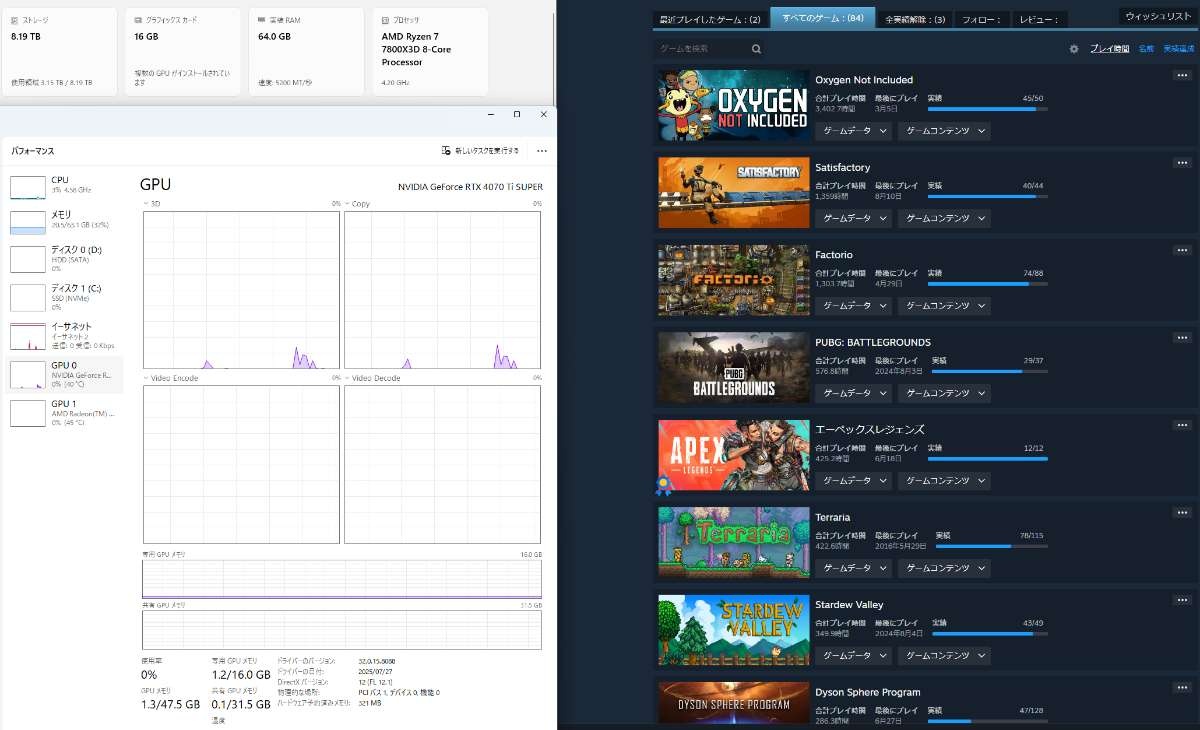Expand ゲームデータ dropdown for Oxygen Not Included
The image size is (1200, 730).
(x=853, y=131)
